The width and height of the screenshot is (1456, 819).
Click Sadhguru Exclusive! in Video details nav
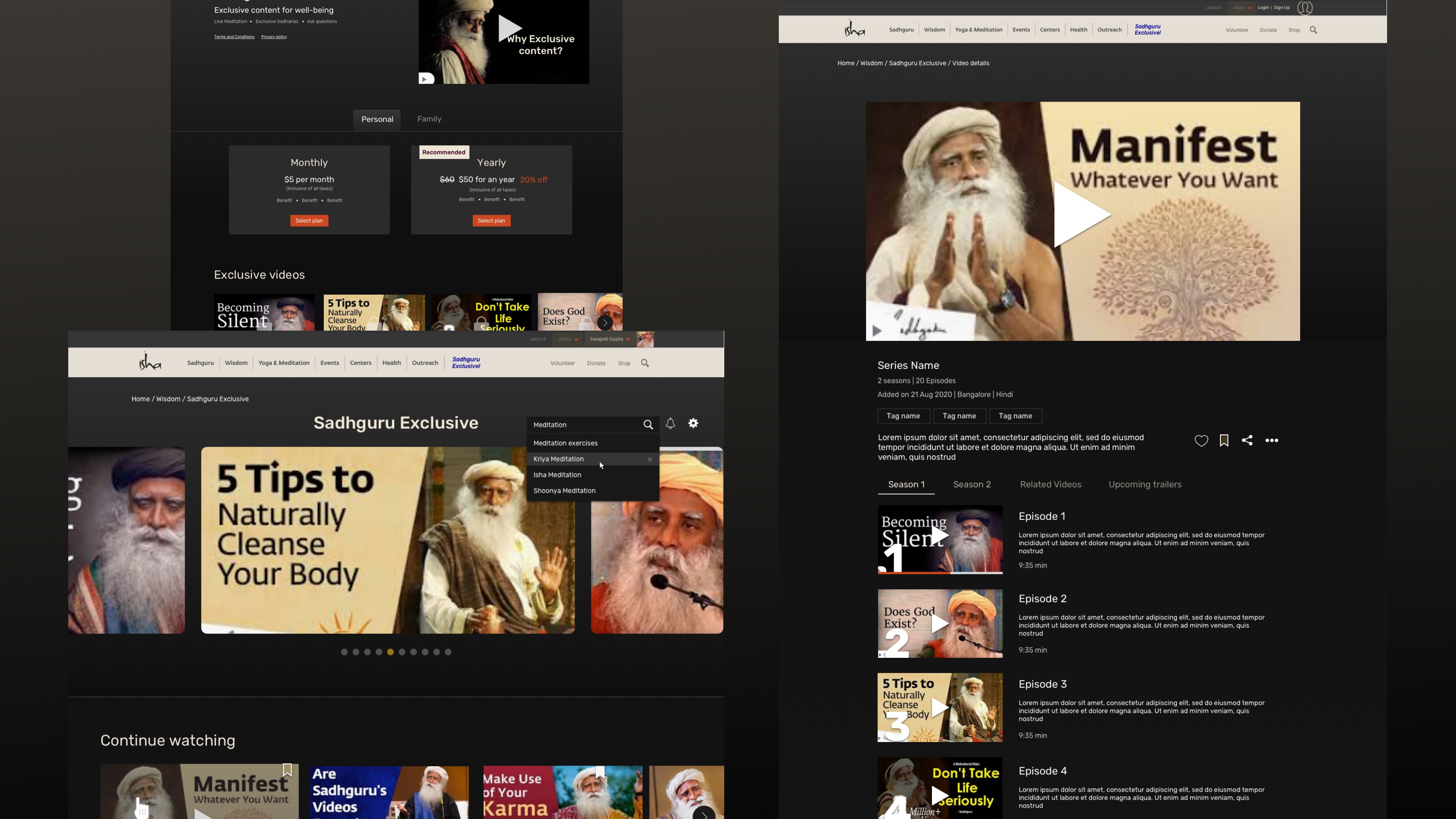click(1147, 30)
